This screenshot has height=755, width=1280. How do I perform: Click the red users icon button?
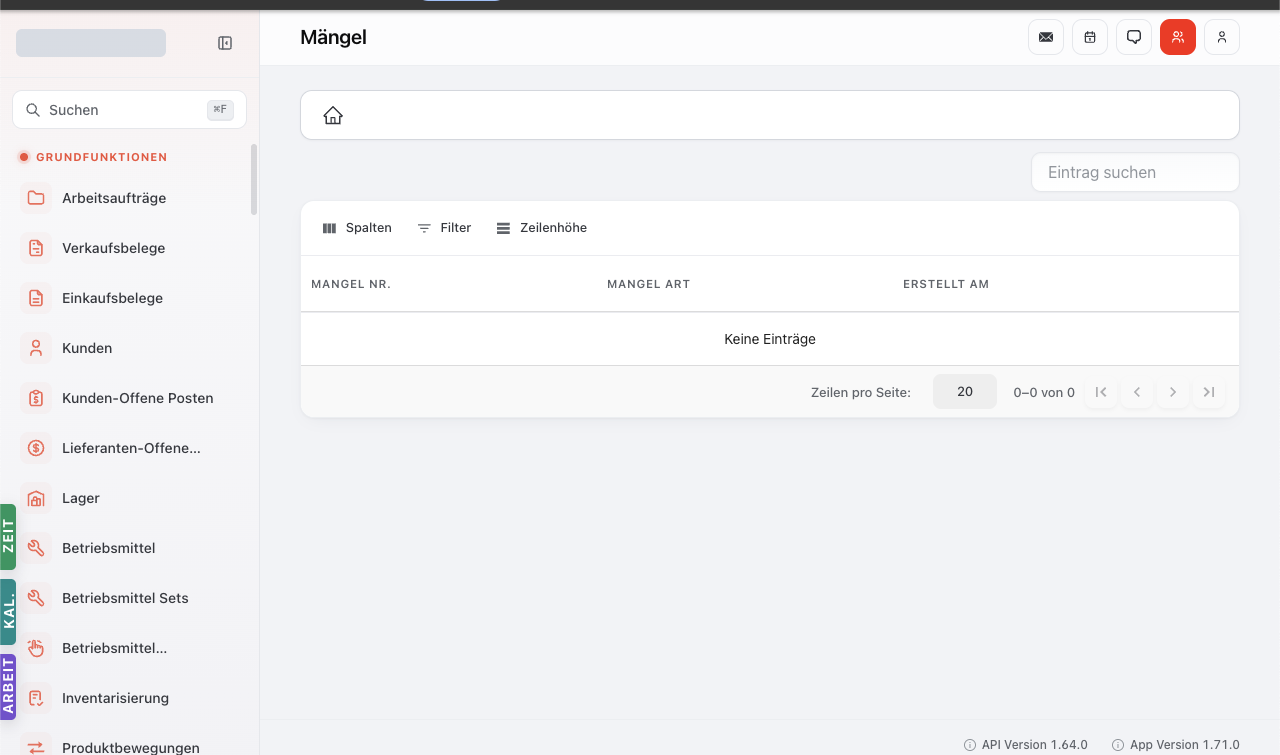[1178, 37]
